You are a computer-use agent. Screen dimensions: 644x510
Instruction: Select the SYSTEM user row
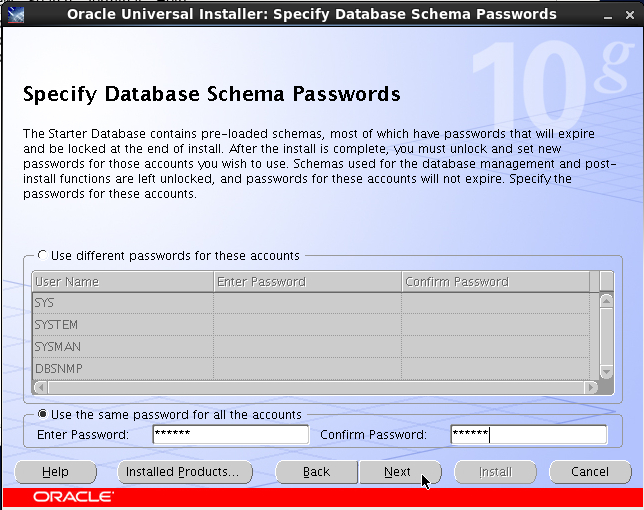tap(311, 324)
